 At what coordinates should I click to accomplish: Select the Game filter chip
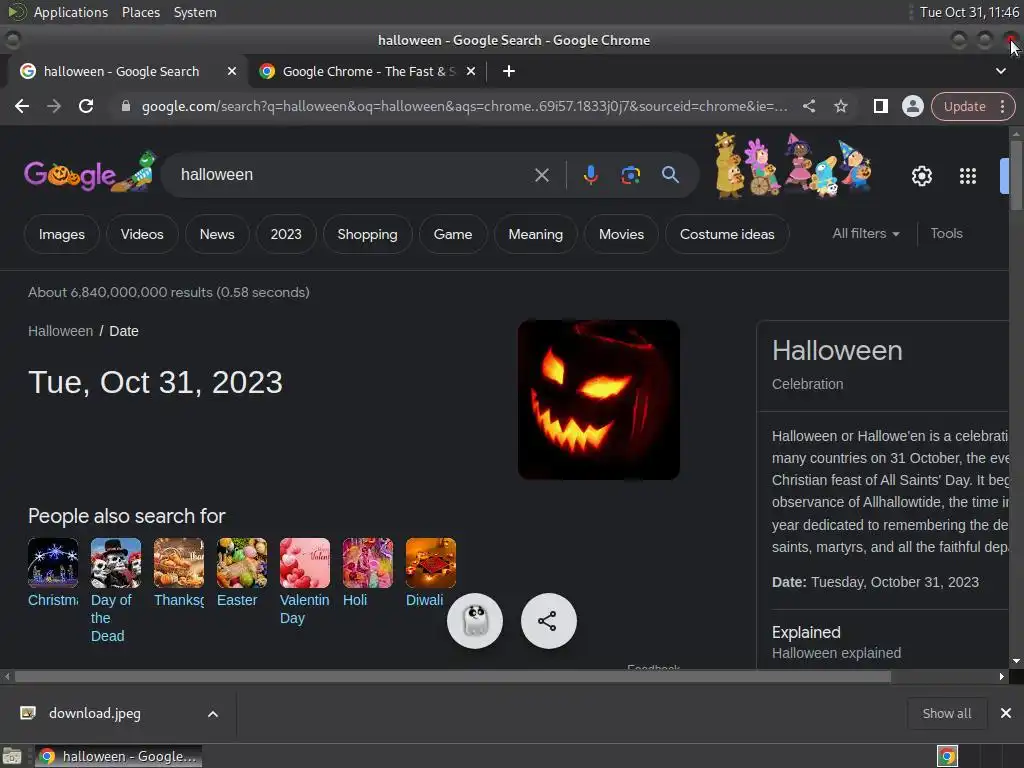[x=453, y=234]
